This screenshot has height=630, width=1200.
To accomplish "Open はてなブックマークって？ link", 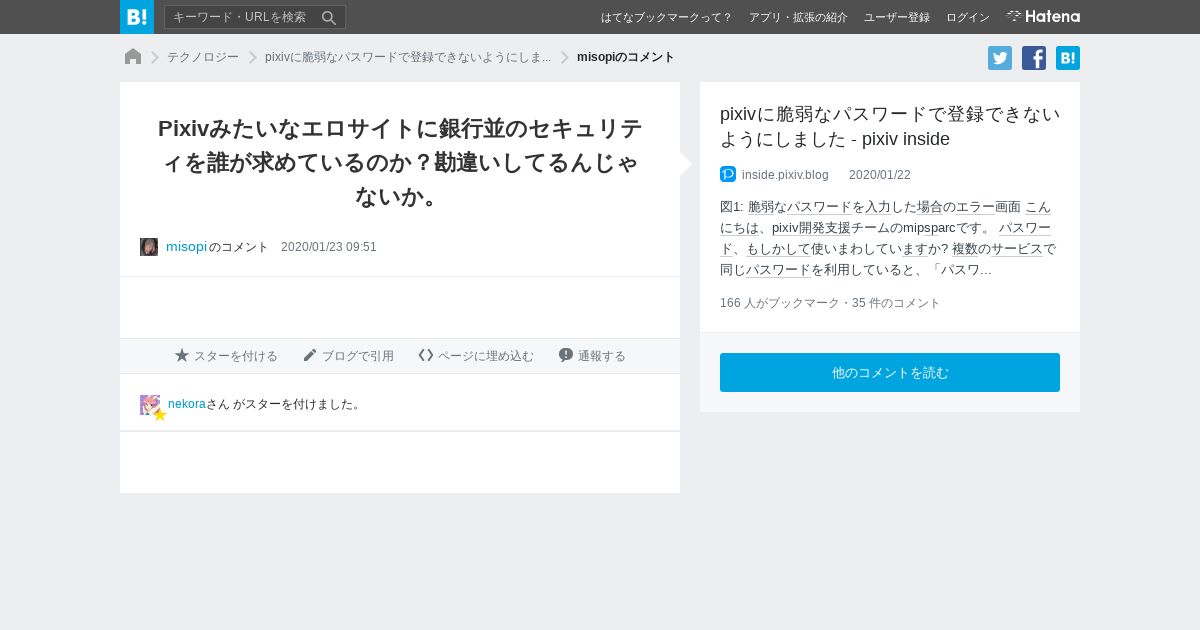I will [x=666, y=17].
